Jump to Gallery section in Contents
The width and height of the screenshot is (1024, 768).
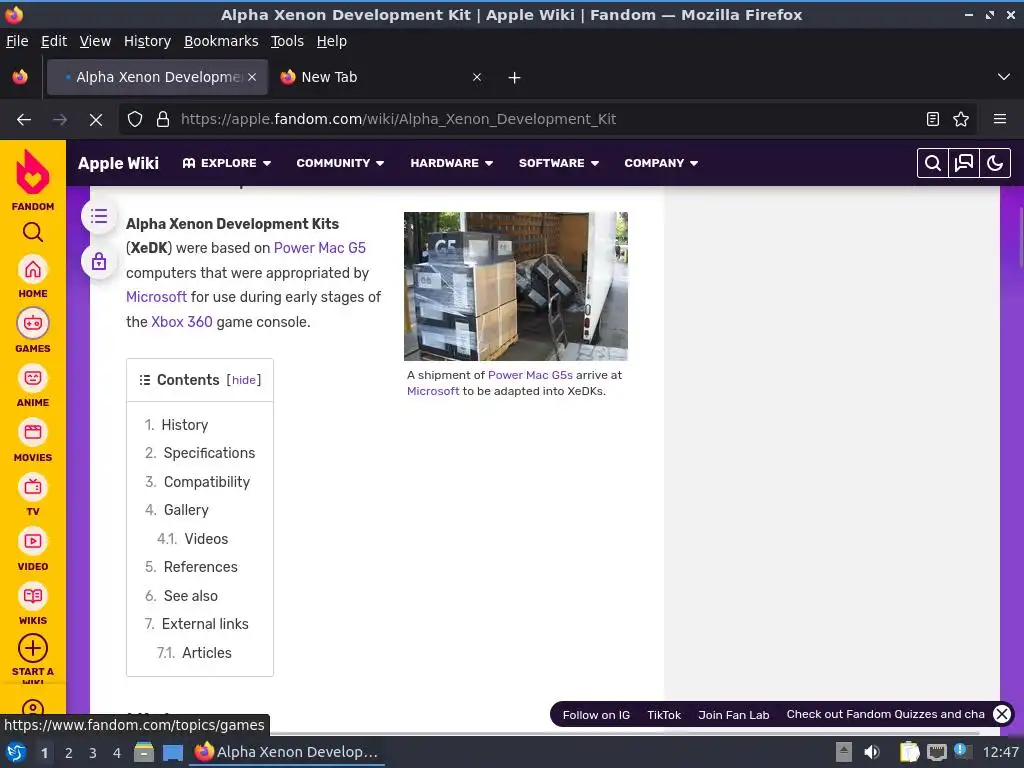(186, 510)
